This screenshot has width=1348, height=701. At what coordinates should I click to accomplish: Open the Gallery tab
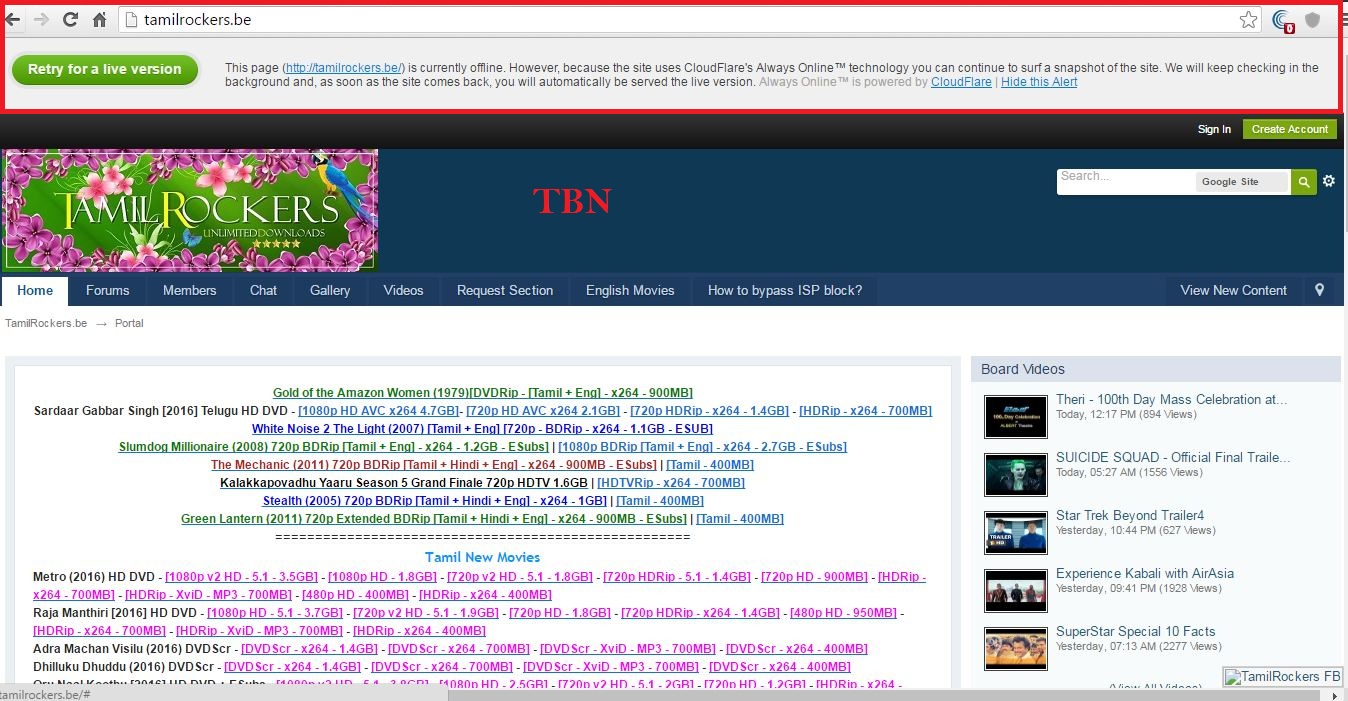pyautogui.click(x=330, y=290)
